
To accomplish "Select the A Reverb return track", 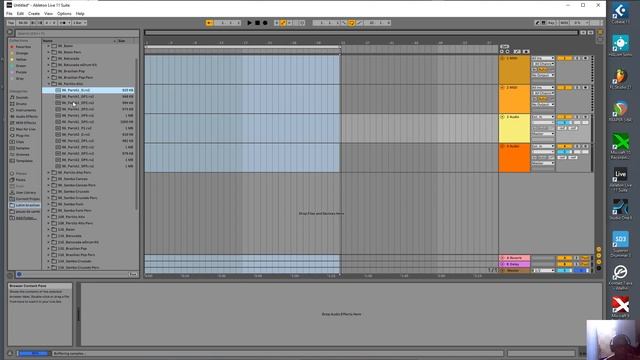I will pos(514,258).
